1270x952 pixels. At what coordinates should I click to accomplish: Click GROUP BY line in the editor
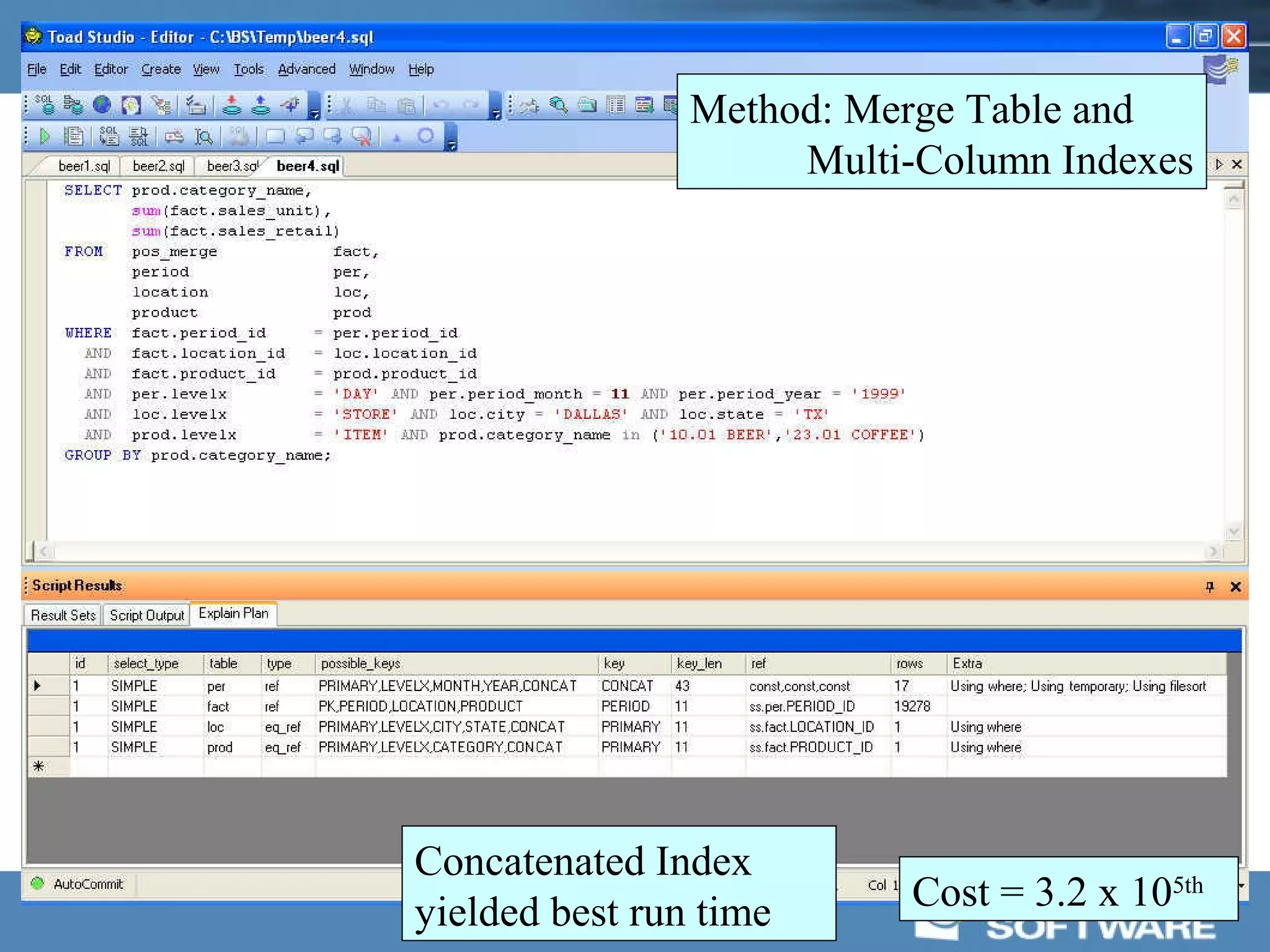[198, 455]
